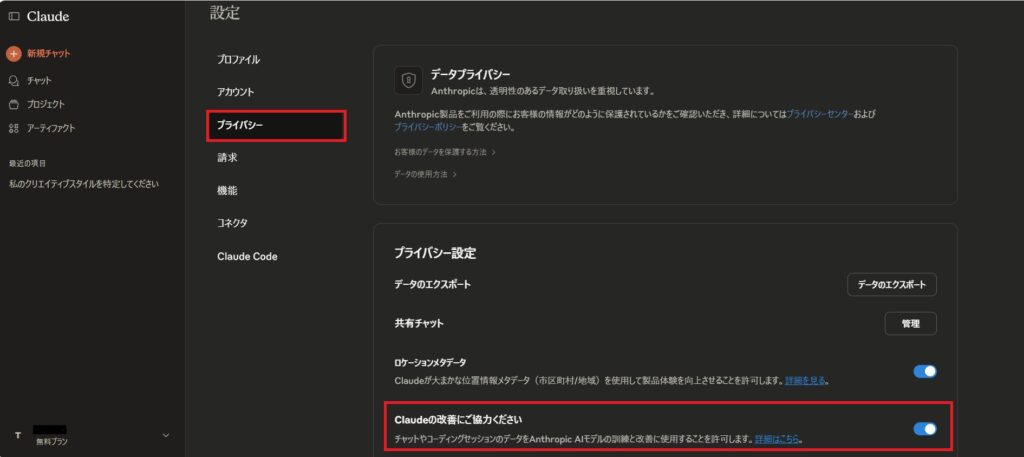Click the プライバシー設定 heading
The height and width of the screenshot is (457, 1024).
coord(435,253)
